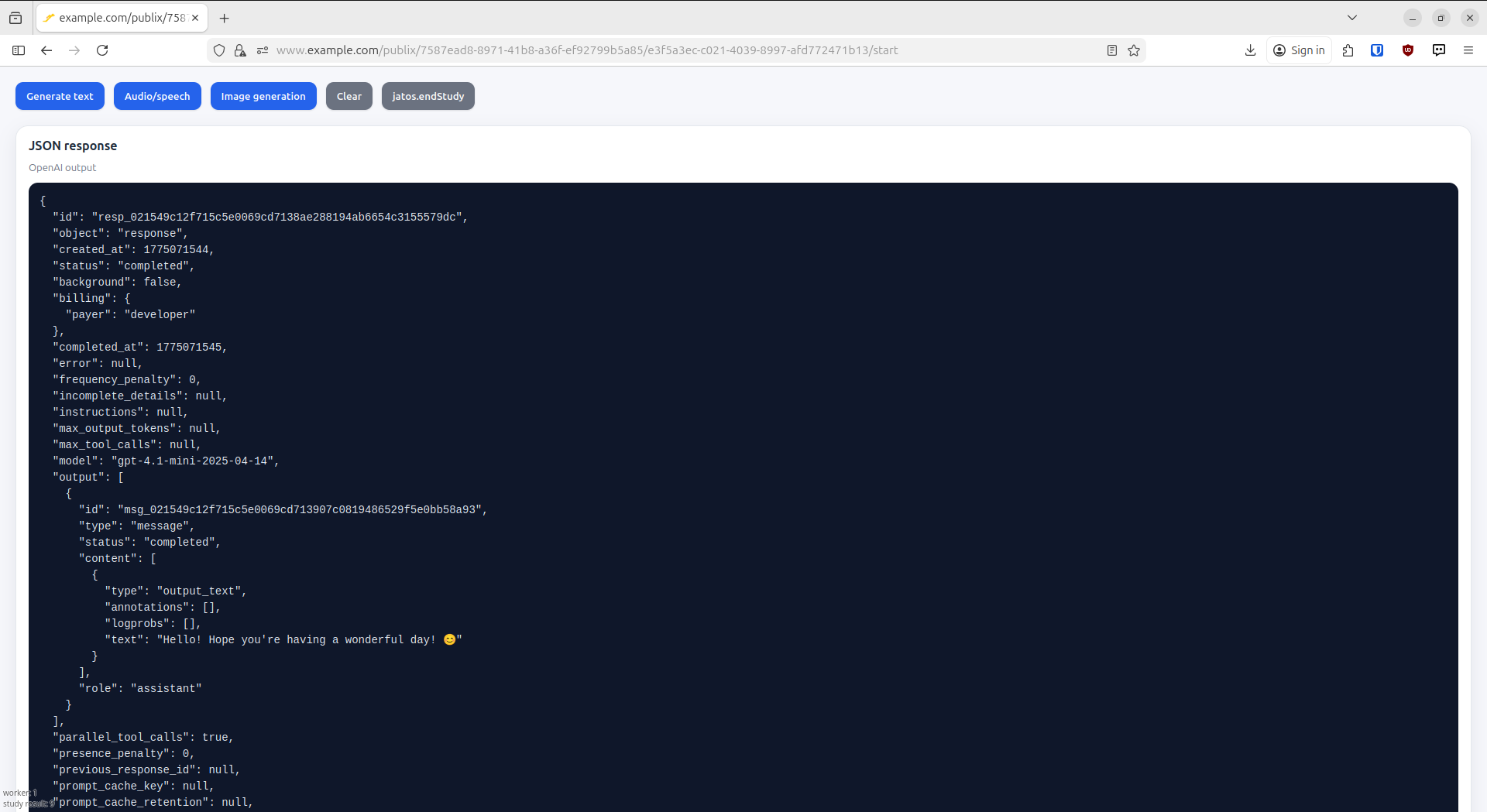This screenshot has height=812, width=1487.
Task: Click the Generate text button
Action: coord(60,96)
